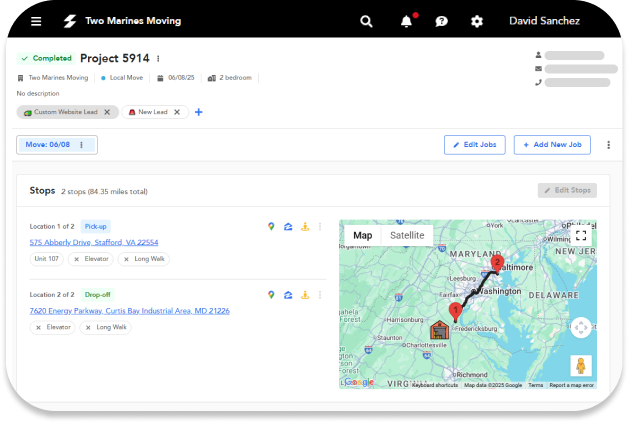Open map pin icon for Location 2
Viewport: 629px width, 423px height.
point(271,295)
